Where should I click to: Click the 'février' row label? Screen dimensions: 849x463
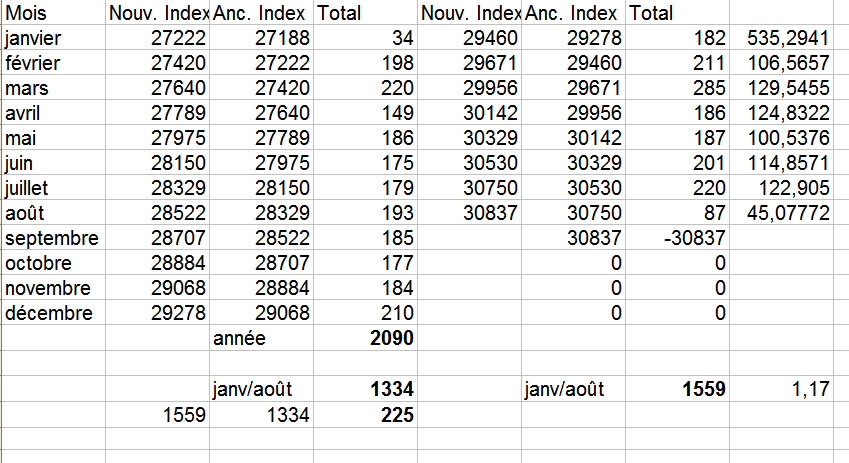click(54, 62)
